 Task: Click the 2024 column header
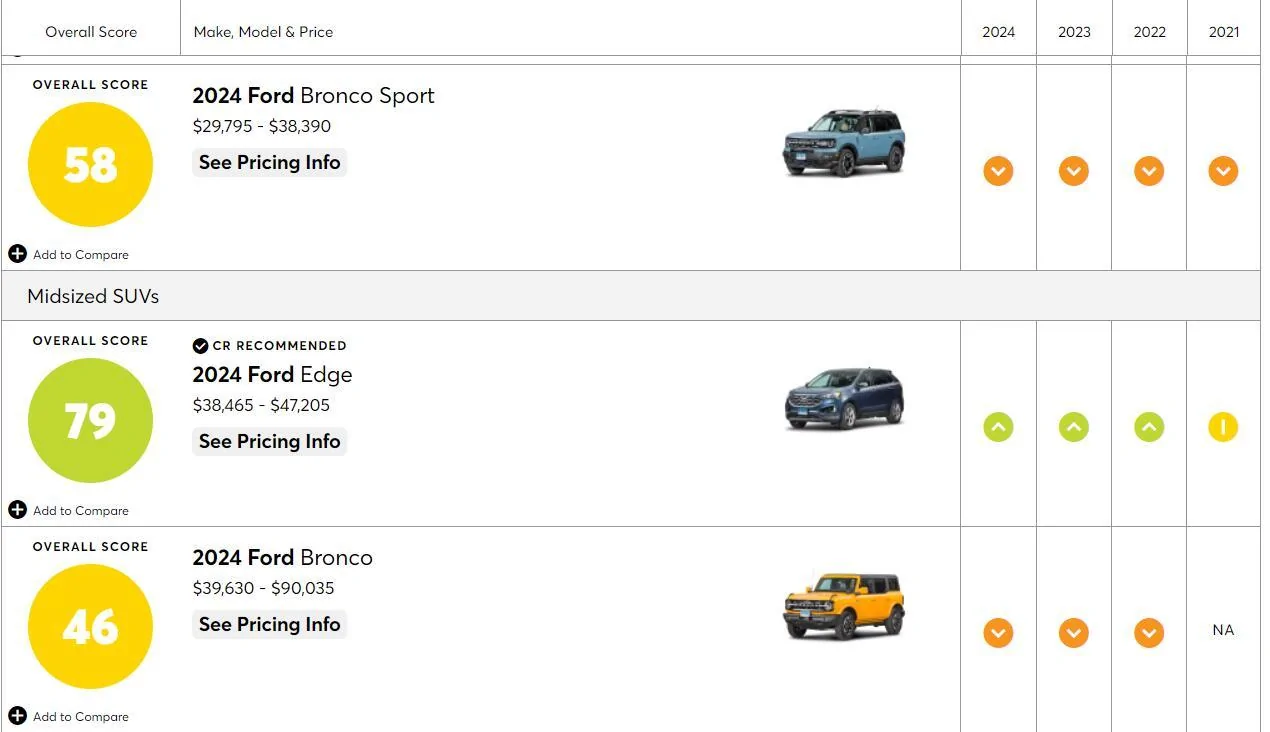pyautogui.click(x=998, y=31)
